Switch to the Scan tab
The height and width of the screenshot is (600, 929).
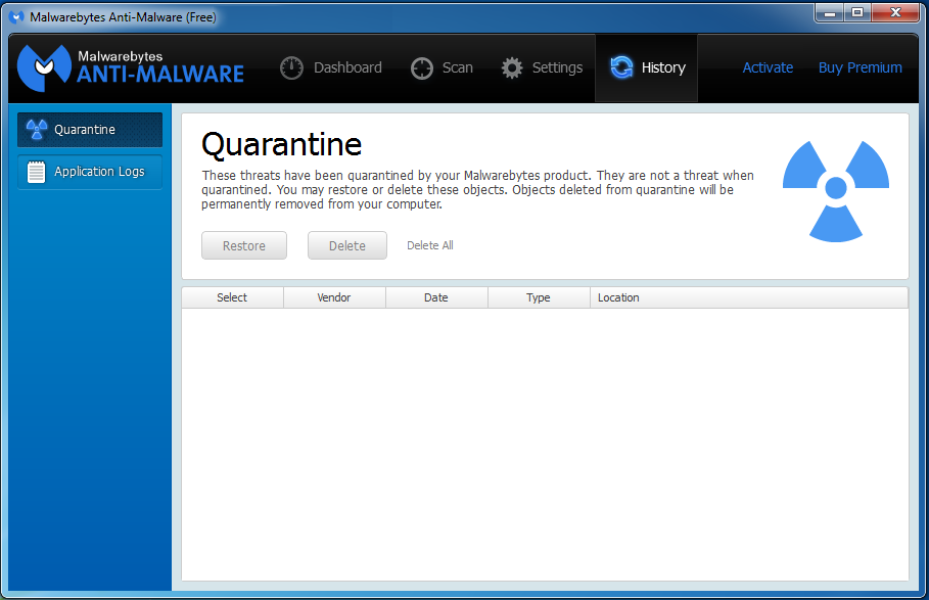457,68
